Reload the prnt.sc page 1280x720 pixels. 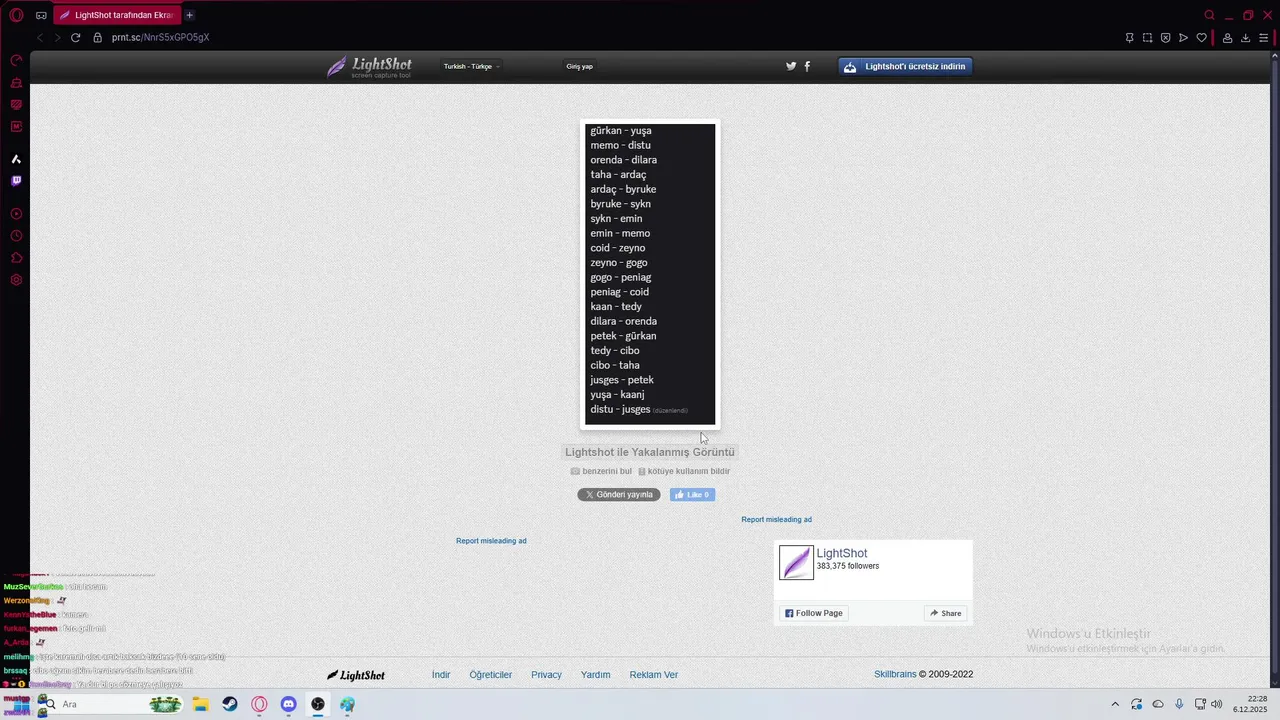[x=75, y=38]
